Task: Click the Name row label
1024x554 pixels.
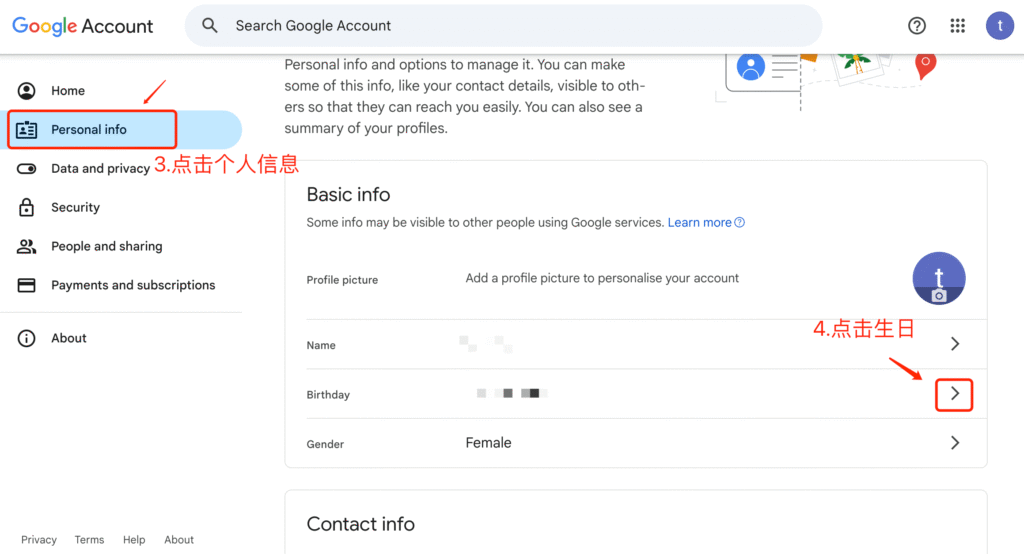Action: pyautogui.click(x=321, y=345)
